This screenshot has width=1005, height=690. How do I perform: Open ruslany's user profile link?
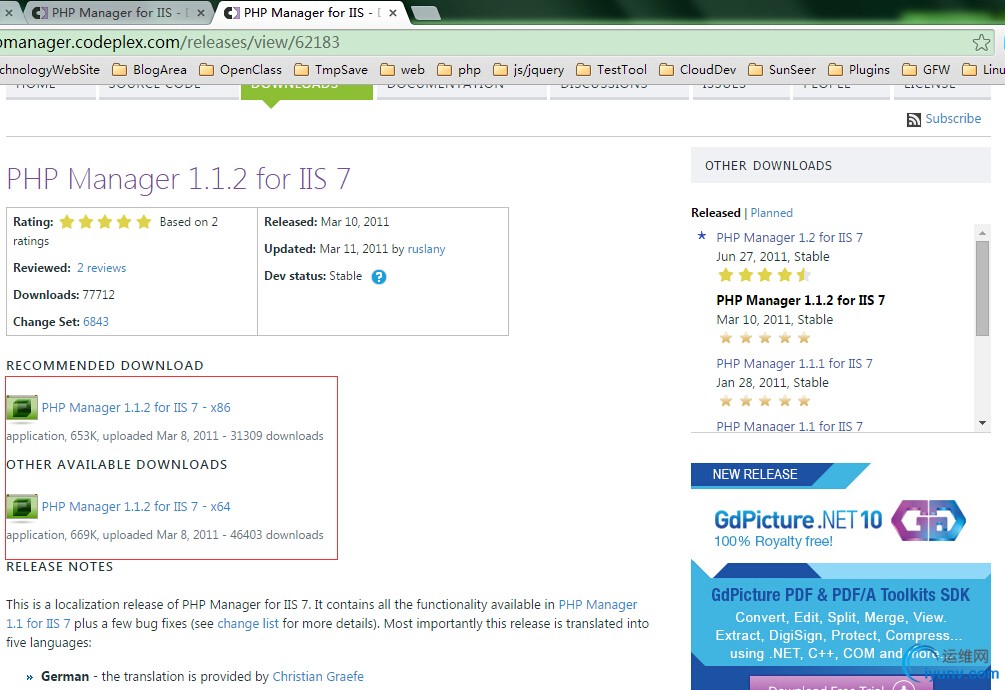(x=426, y=249)
